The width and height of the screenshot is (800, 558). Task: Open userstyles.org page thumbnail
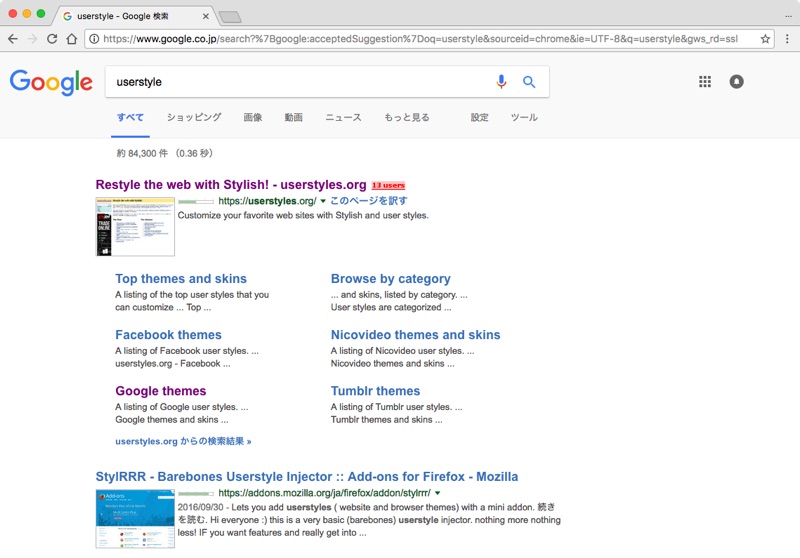(135, 226)
